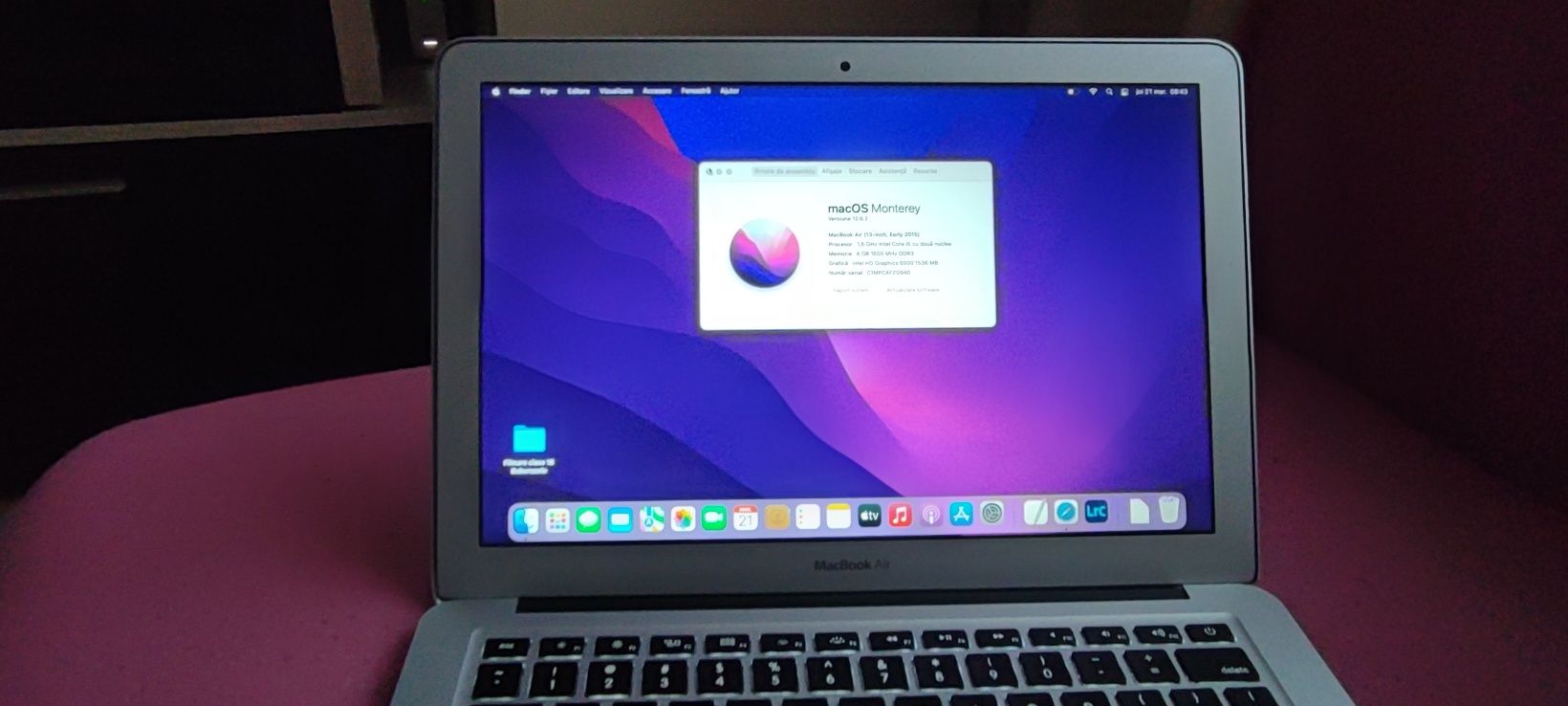Open the Finder menu in menu bar
The width and height of the screenshot is (1568, 706).
[520, 92]
